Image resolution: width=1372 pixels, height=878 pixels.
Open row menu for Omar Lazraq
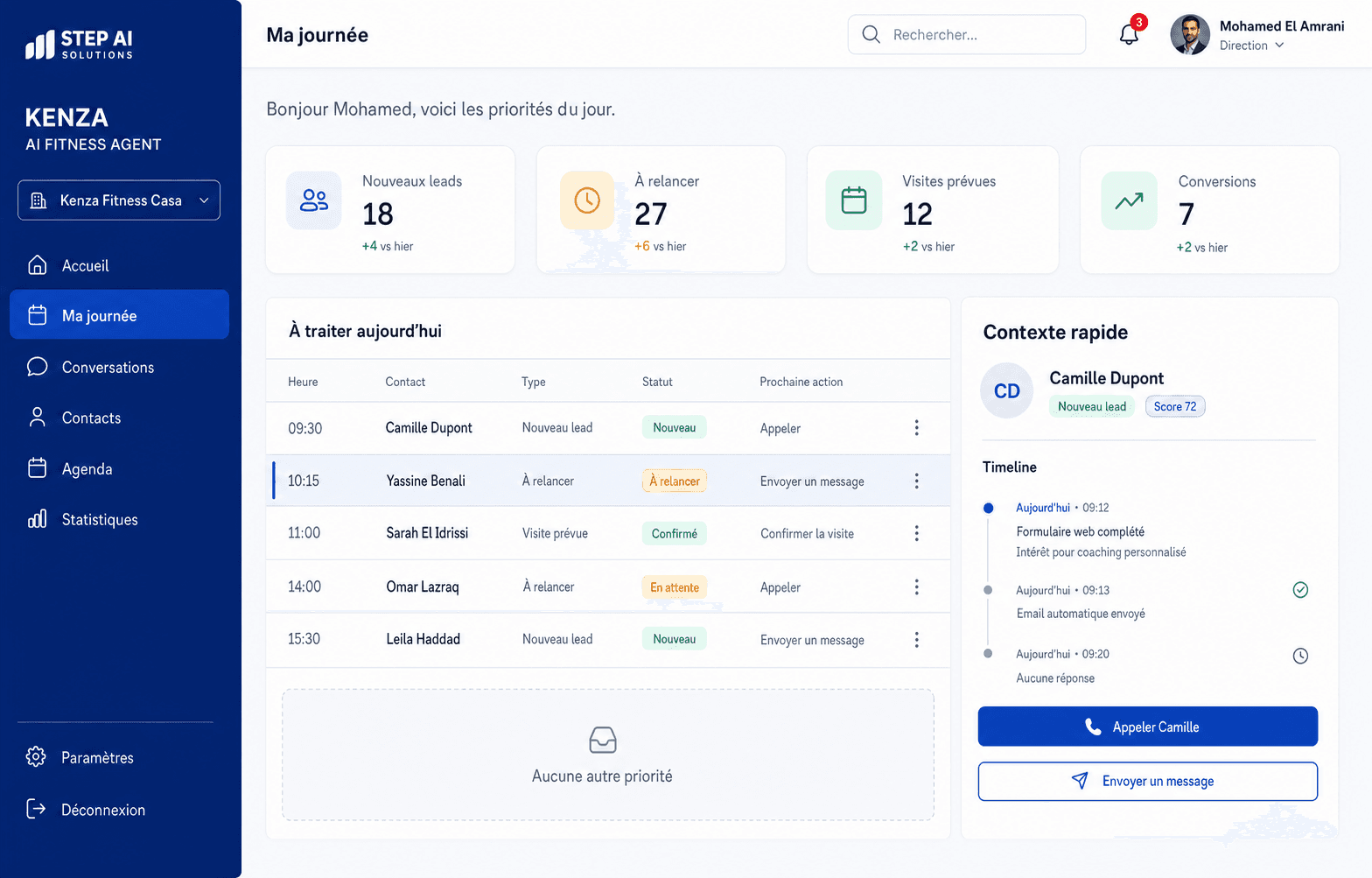click(916, 587)
